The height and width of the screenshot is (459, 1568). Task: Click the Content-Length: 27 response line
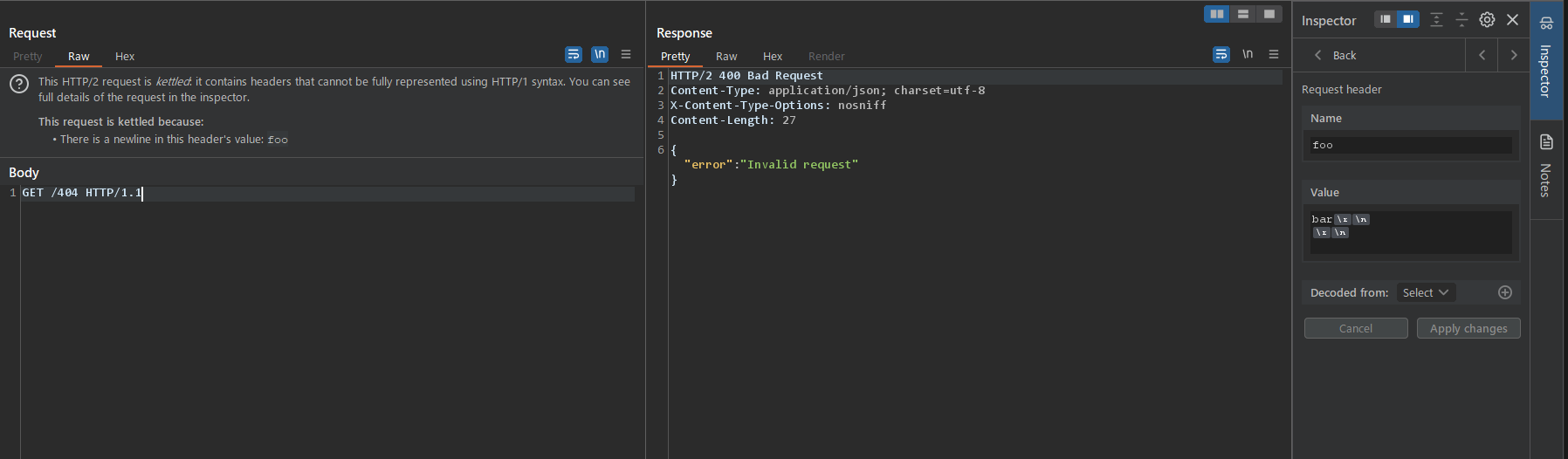tap(733, 120)
